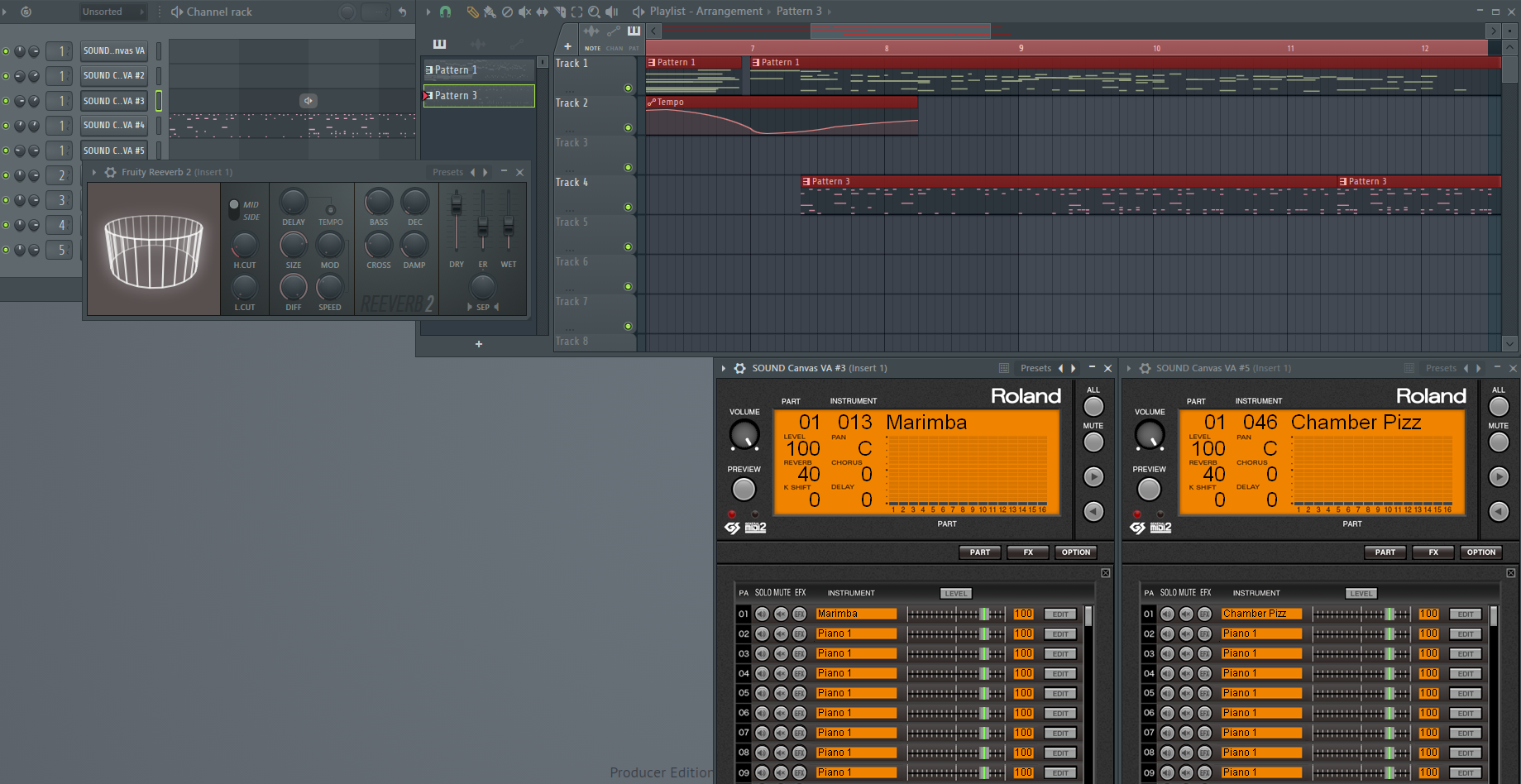Mute the SOUND C..VA #2 channel
1521x784 pixels.
pyautogui.click(x=6, y=76)
